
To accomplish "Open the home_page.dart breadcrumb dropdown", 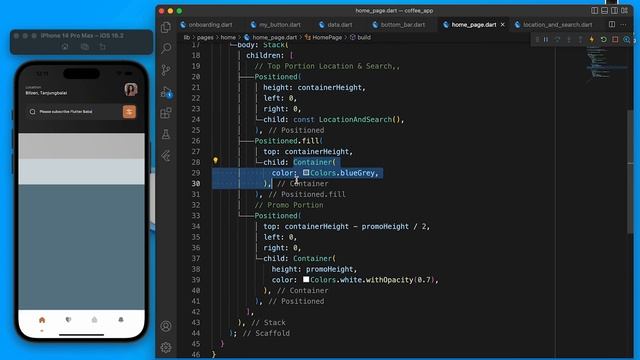I will [x=271, y=37].
